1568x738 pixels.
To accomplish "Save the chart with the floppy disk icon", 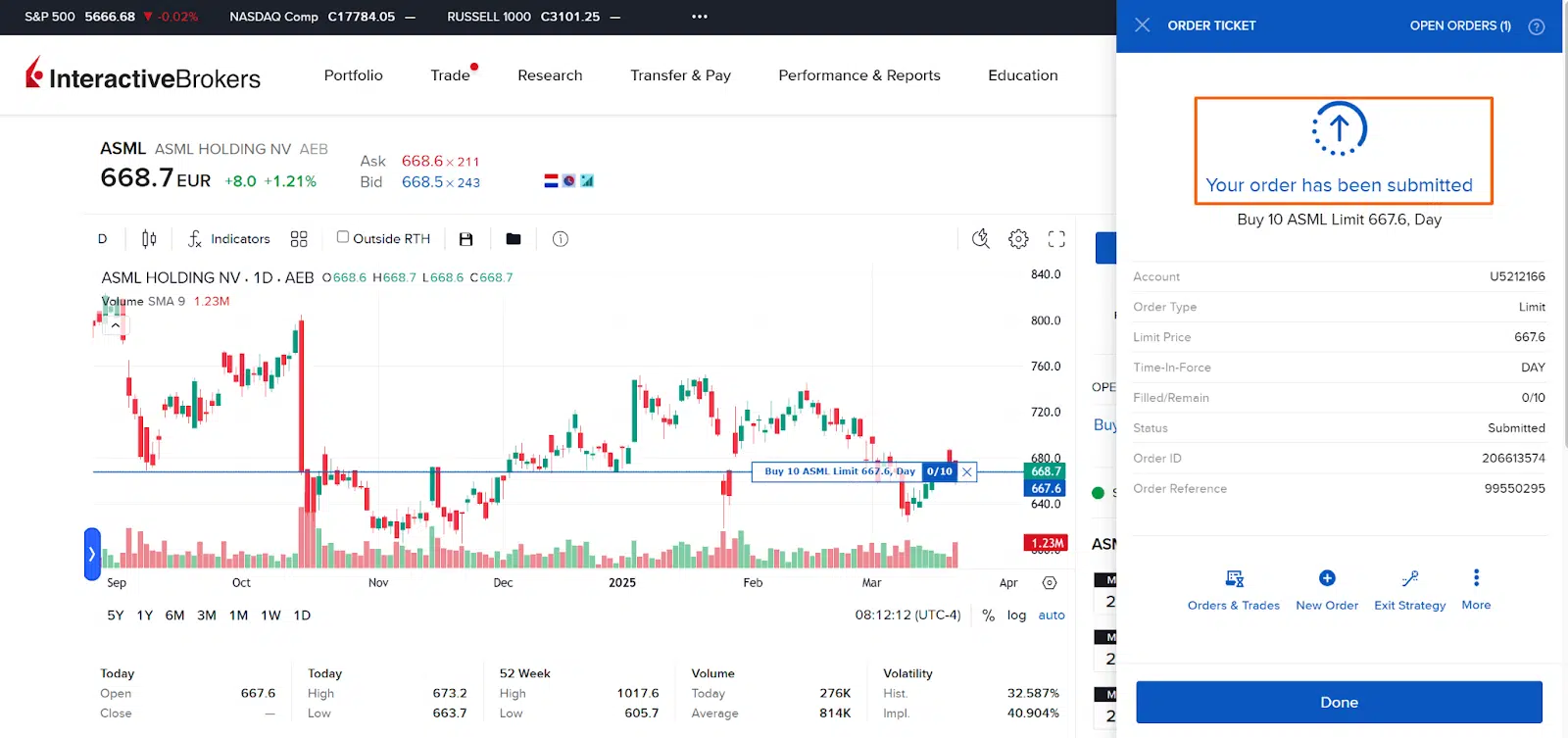I will click(466, 238).
